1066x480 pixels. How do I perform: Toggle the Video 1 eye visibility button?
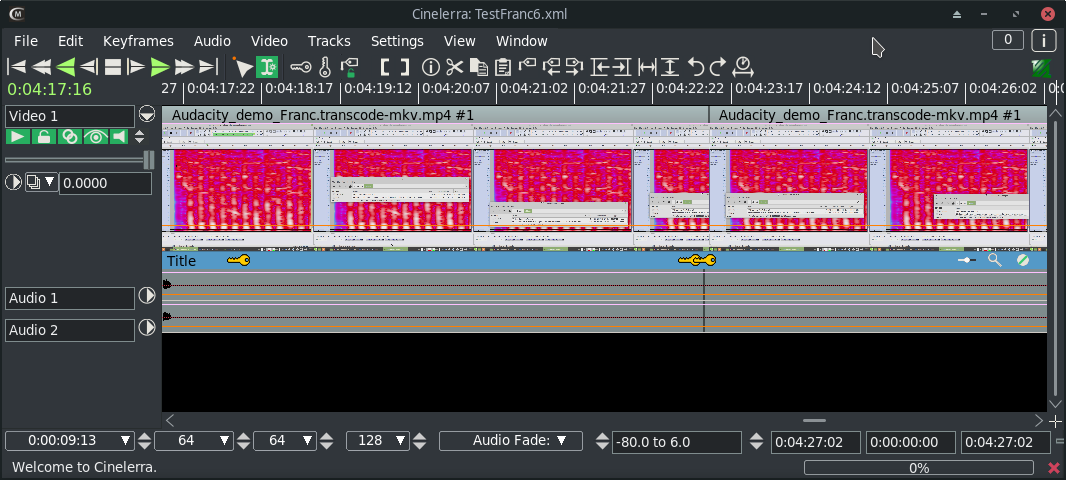click(95, 137)
